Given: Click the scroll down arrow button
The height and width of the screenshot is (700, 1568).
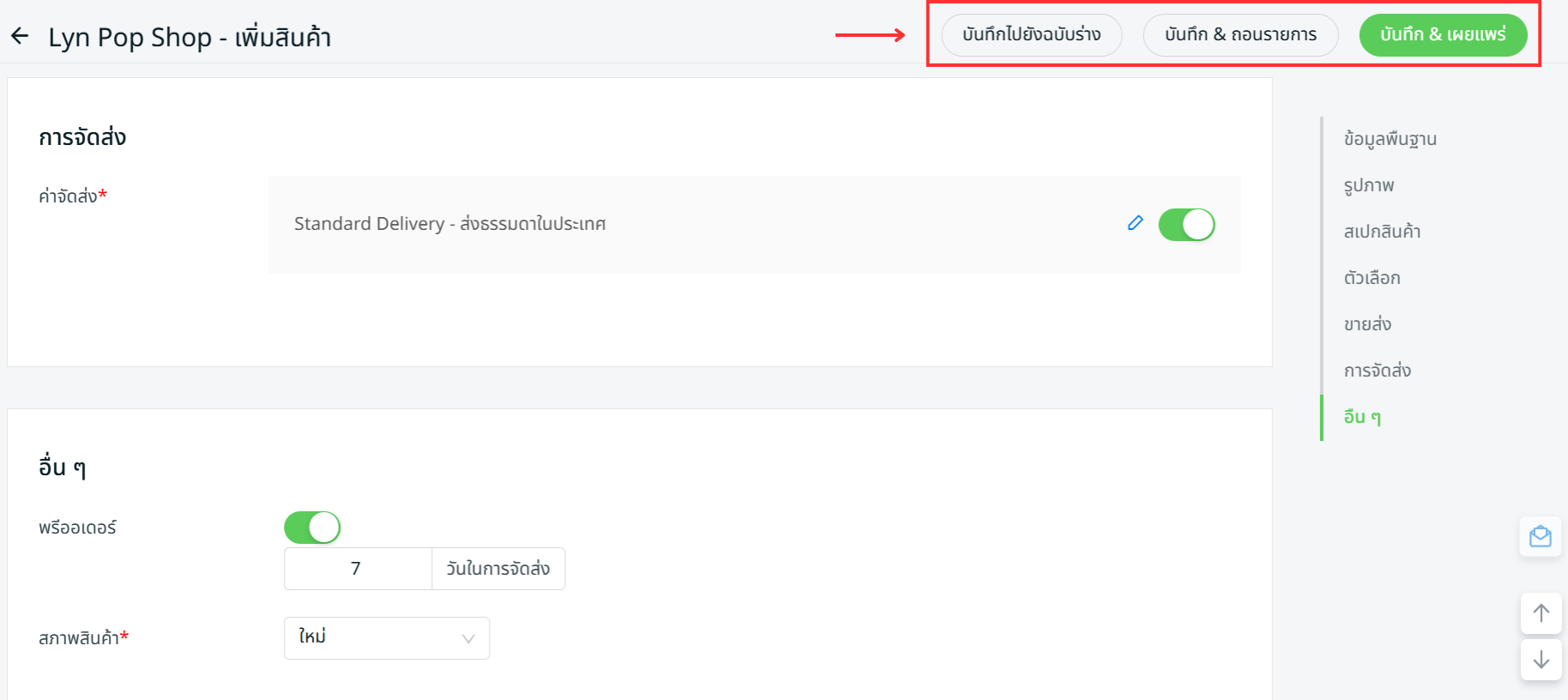Looking at the screenshot, I should [1541, 660].
